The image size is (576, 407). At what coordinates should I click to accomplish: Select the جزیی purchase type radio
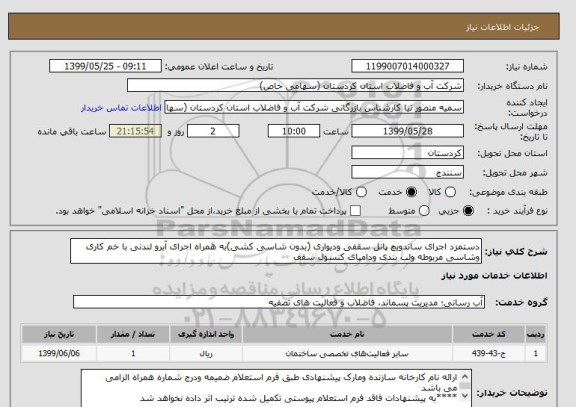click(x=468, y=211)
